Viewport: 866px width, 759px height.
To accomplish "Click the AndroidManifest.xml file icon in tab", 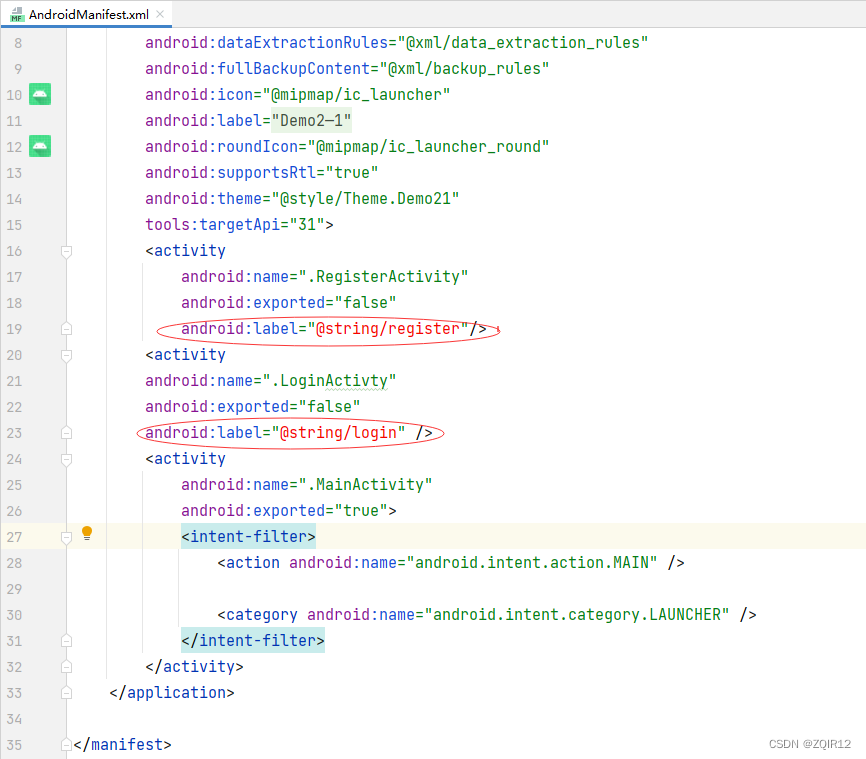I will (x=17, y=14).
